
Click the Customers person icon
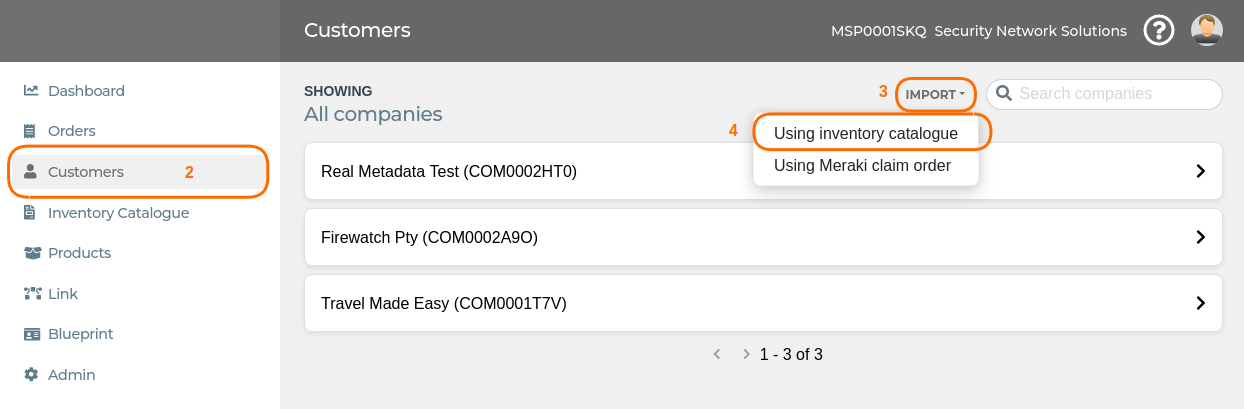(x=30, y=172)
